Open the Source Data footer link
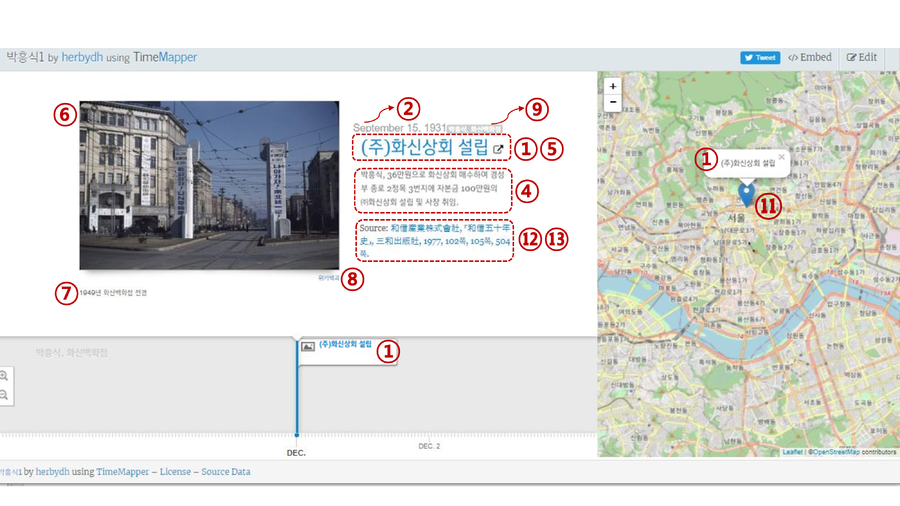The image size is (900, 506). [x=226, y=472]
